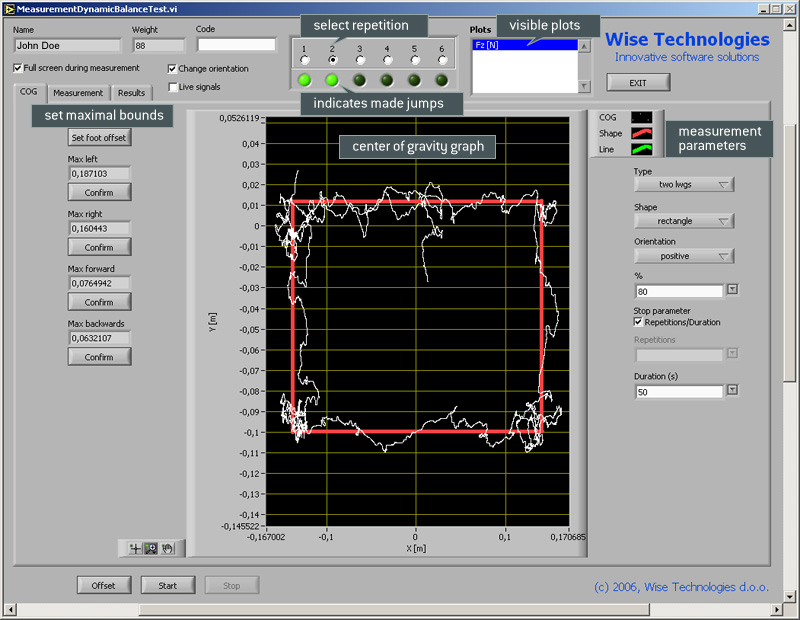Viewport: 800px width, 620px height.
Task: Click the first green jump indicator LED
Action: pyautogui.click(x=305, y=80)
